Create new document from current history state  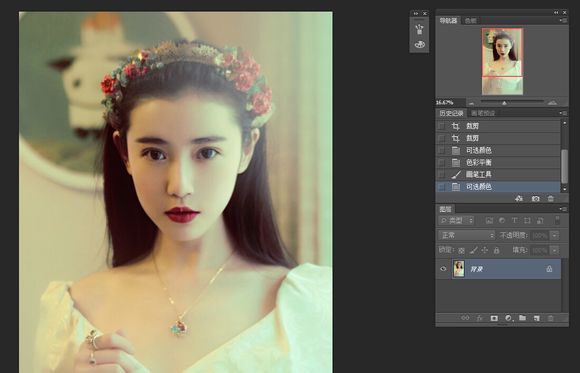coord(519,199)
